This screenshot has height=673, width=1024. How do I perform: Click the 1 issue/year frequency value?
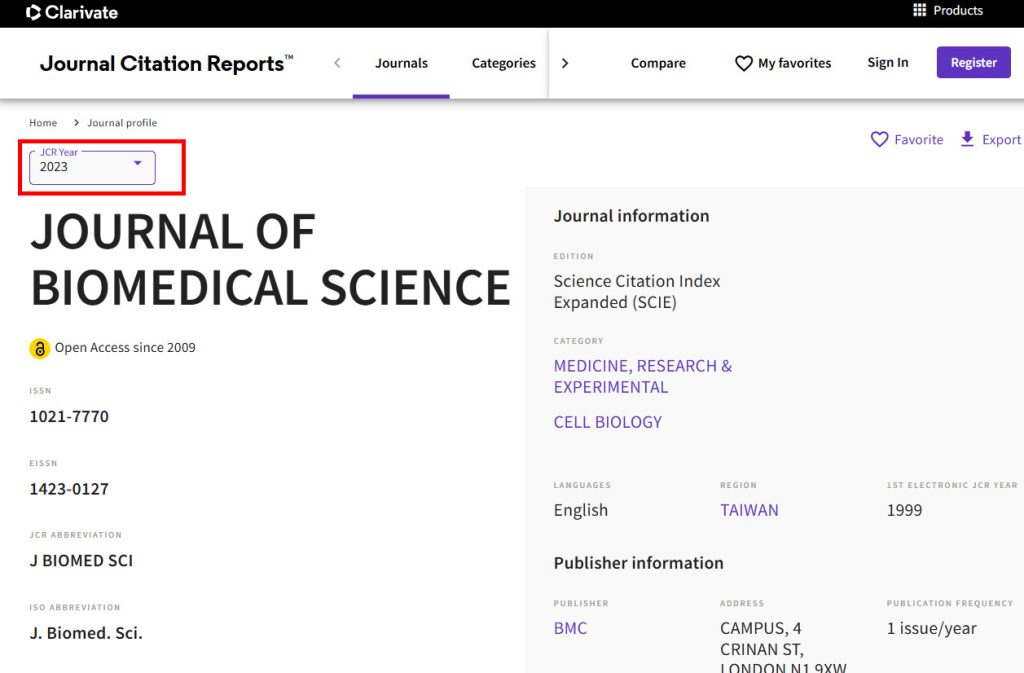tap(931, 629)
